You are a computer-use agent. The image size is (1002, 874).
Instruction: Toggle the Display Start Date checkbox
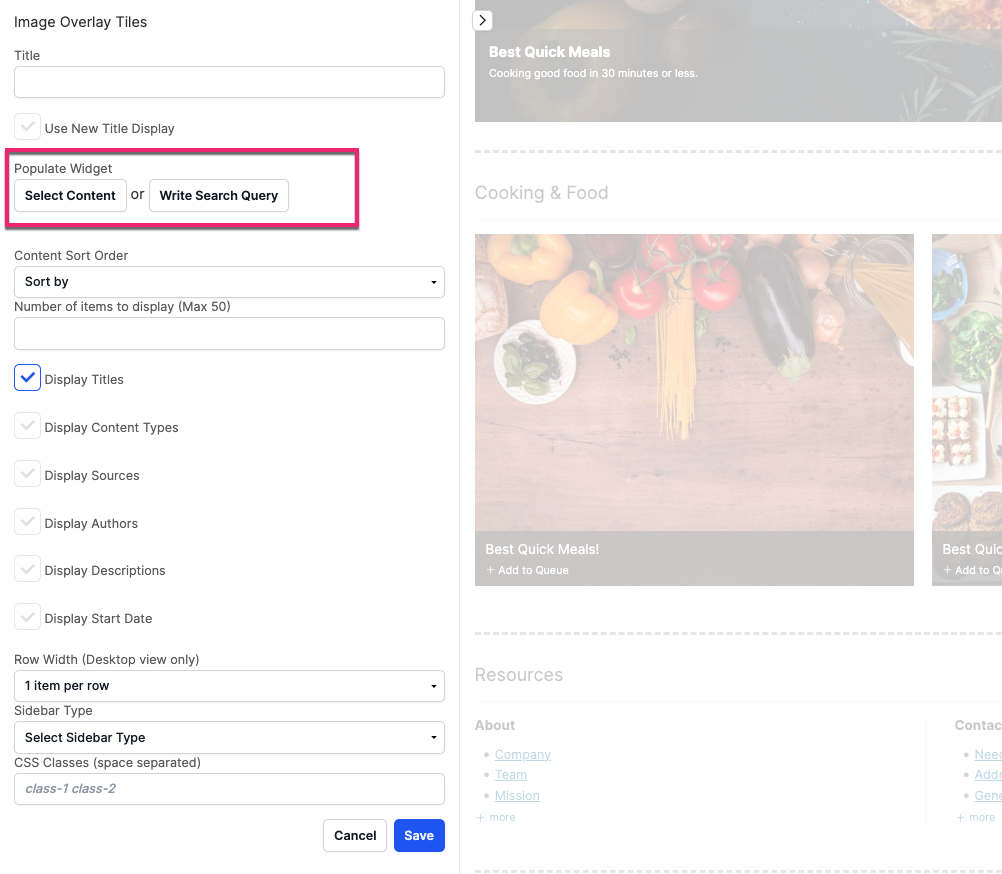click(x=28, y=617)
